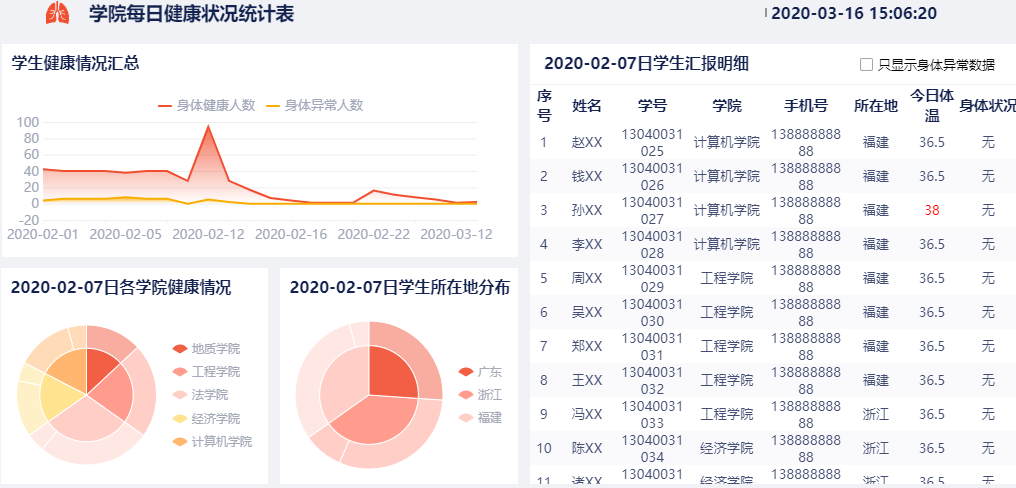Viewport: 1016px width, 488px height.
Task: Click 浙江 location in 冯XX row
Action: click(875, 414)
